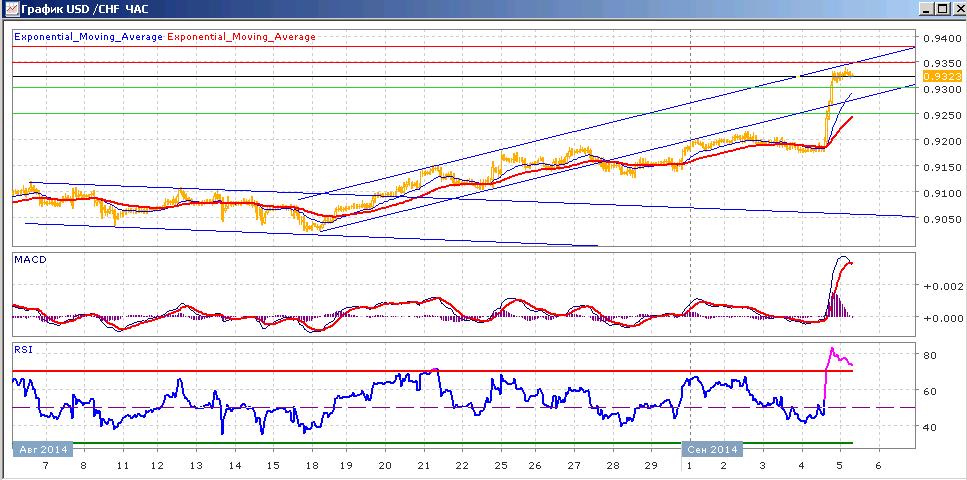967x480 pixels.
Task: Click date 5 on the time axis
Action: click(x=839, y=465)
